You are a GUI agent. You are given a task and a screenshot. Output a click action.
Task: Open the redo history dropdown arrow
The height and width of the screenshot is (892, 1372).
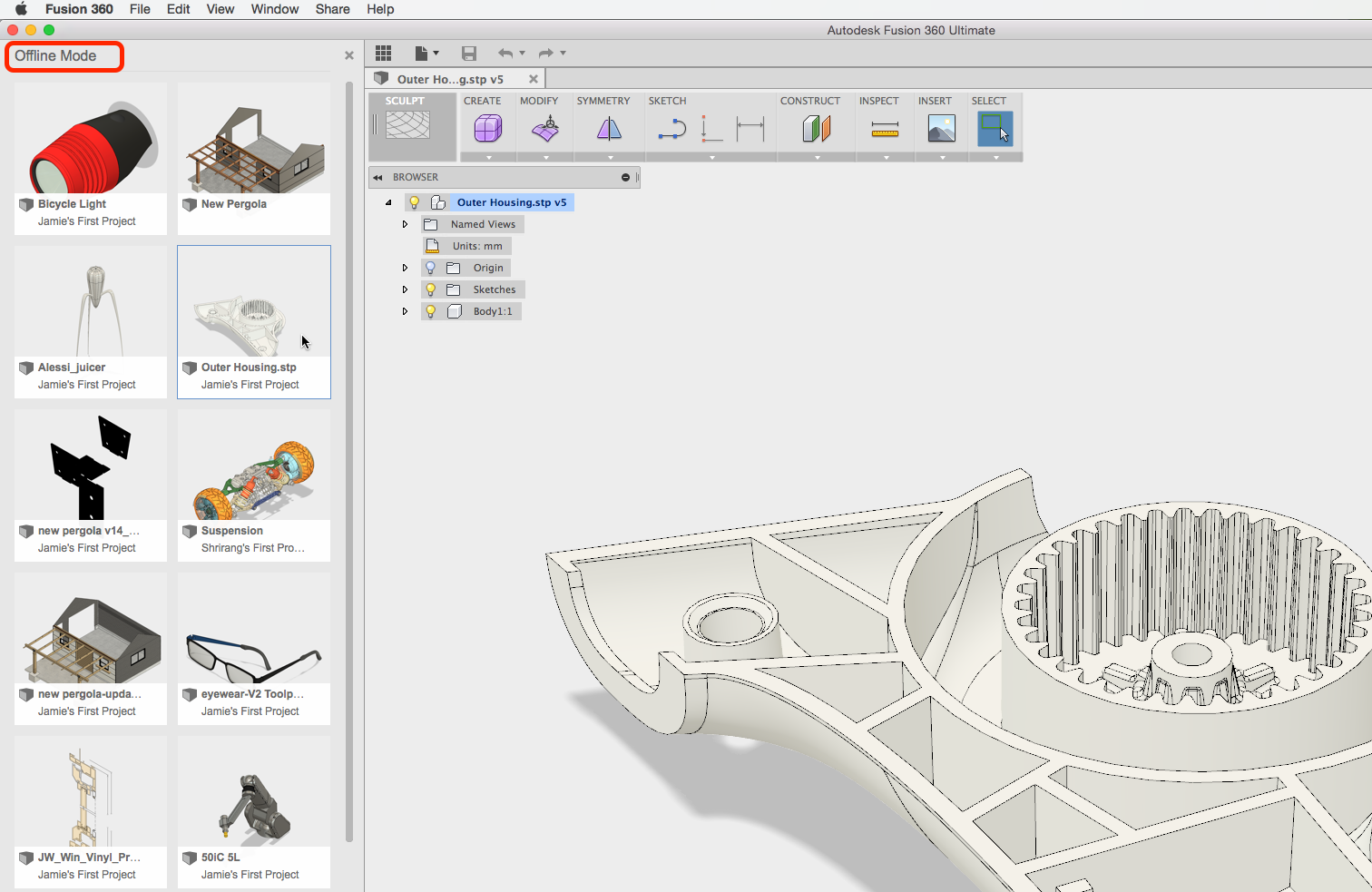click(563, 54)
